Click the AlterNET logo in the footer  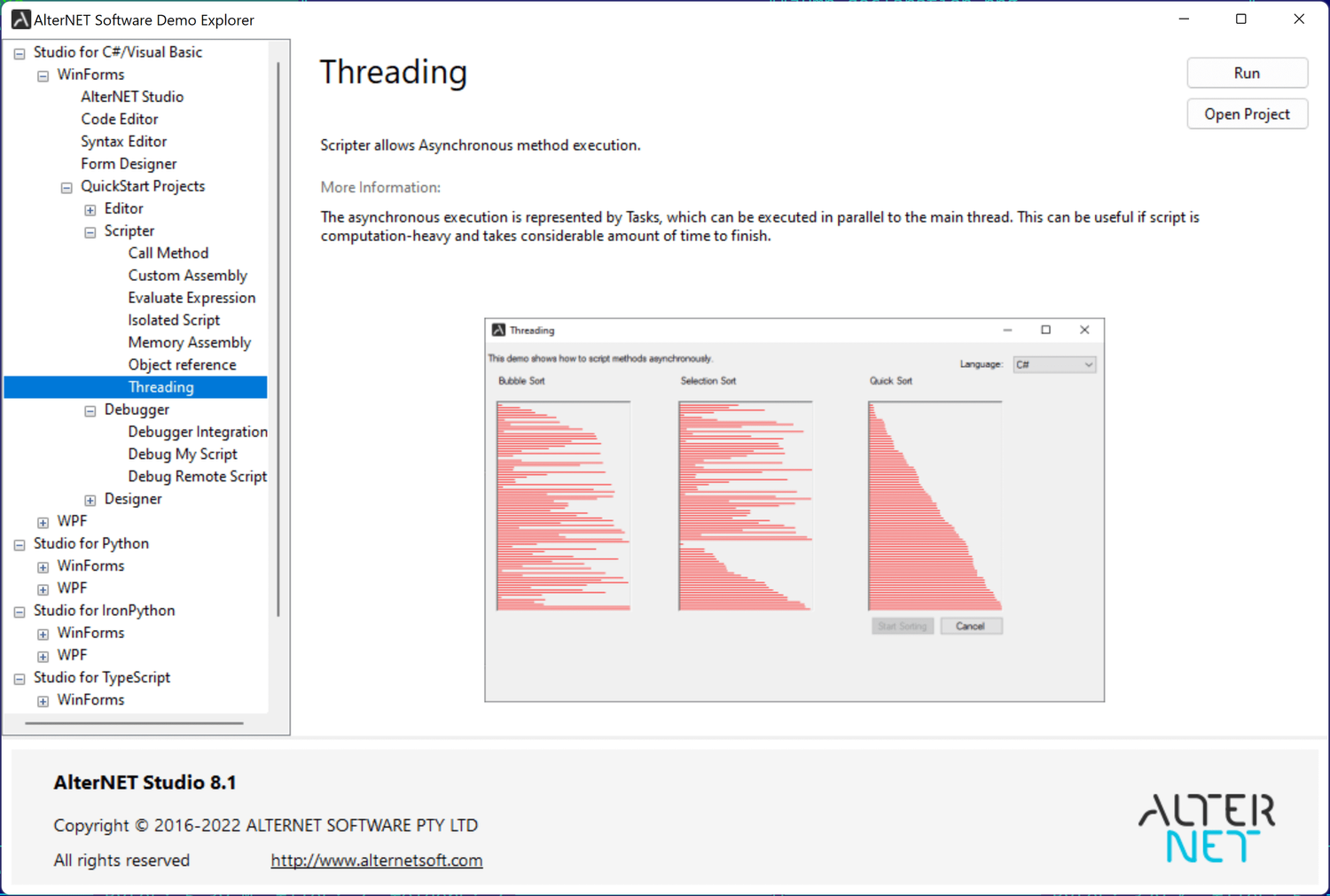click(1206, 828)
